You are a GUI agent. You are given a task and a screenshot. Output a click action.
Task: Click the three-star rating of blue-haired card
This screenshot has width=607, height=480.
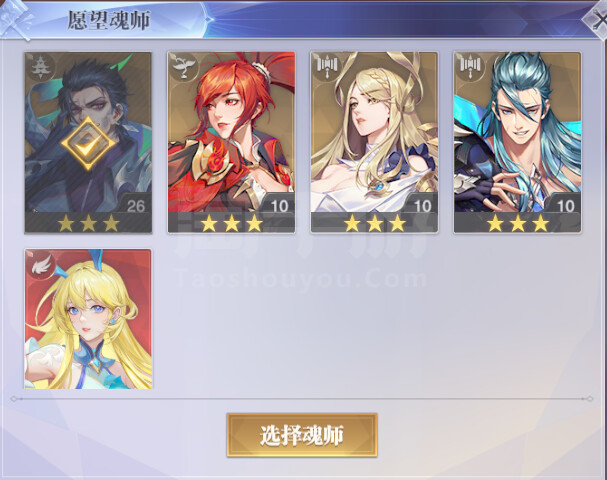518,223
